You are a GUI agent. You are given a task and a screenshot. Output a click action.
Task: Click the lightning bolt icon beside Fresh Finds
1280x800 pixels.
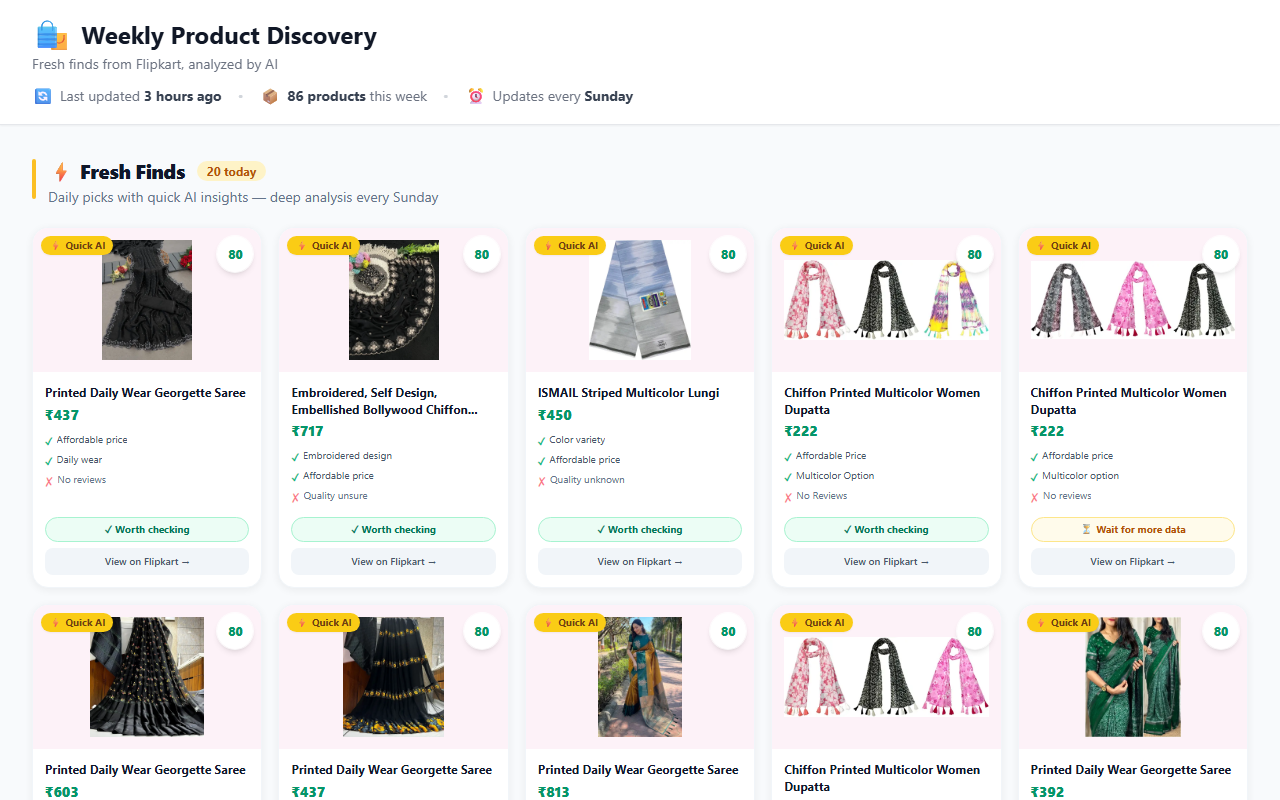(61, 172)
